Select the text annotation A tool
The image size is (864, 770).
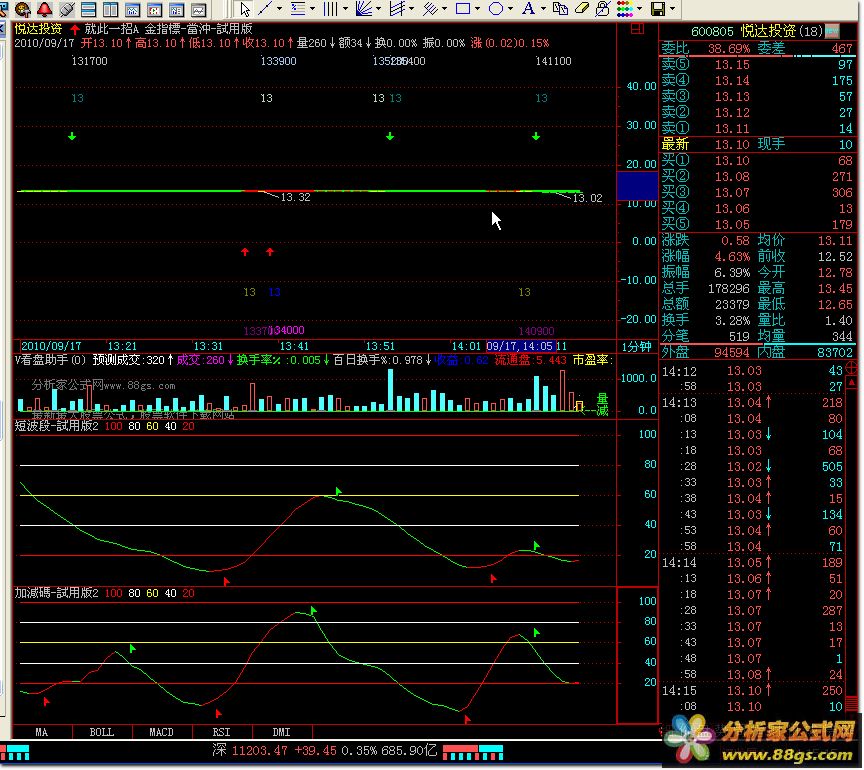528,8
